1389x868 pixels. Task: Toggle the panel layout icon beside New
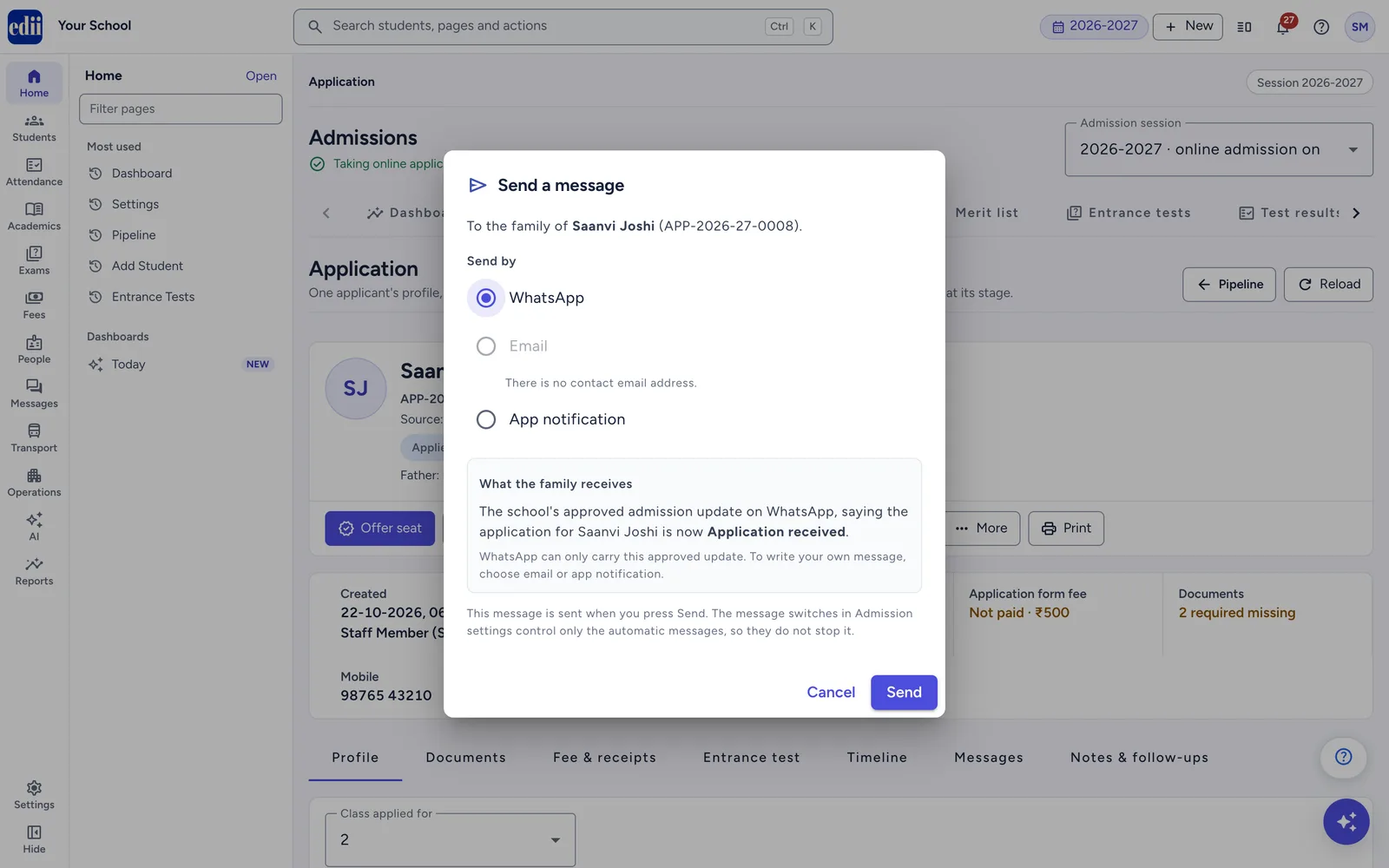tap(1244, 27)
